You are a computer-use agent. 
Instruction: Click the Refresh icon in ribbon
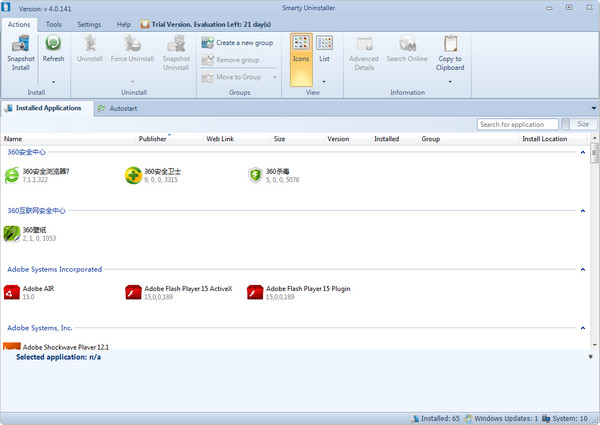(x=53, y=44)
